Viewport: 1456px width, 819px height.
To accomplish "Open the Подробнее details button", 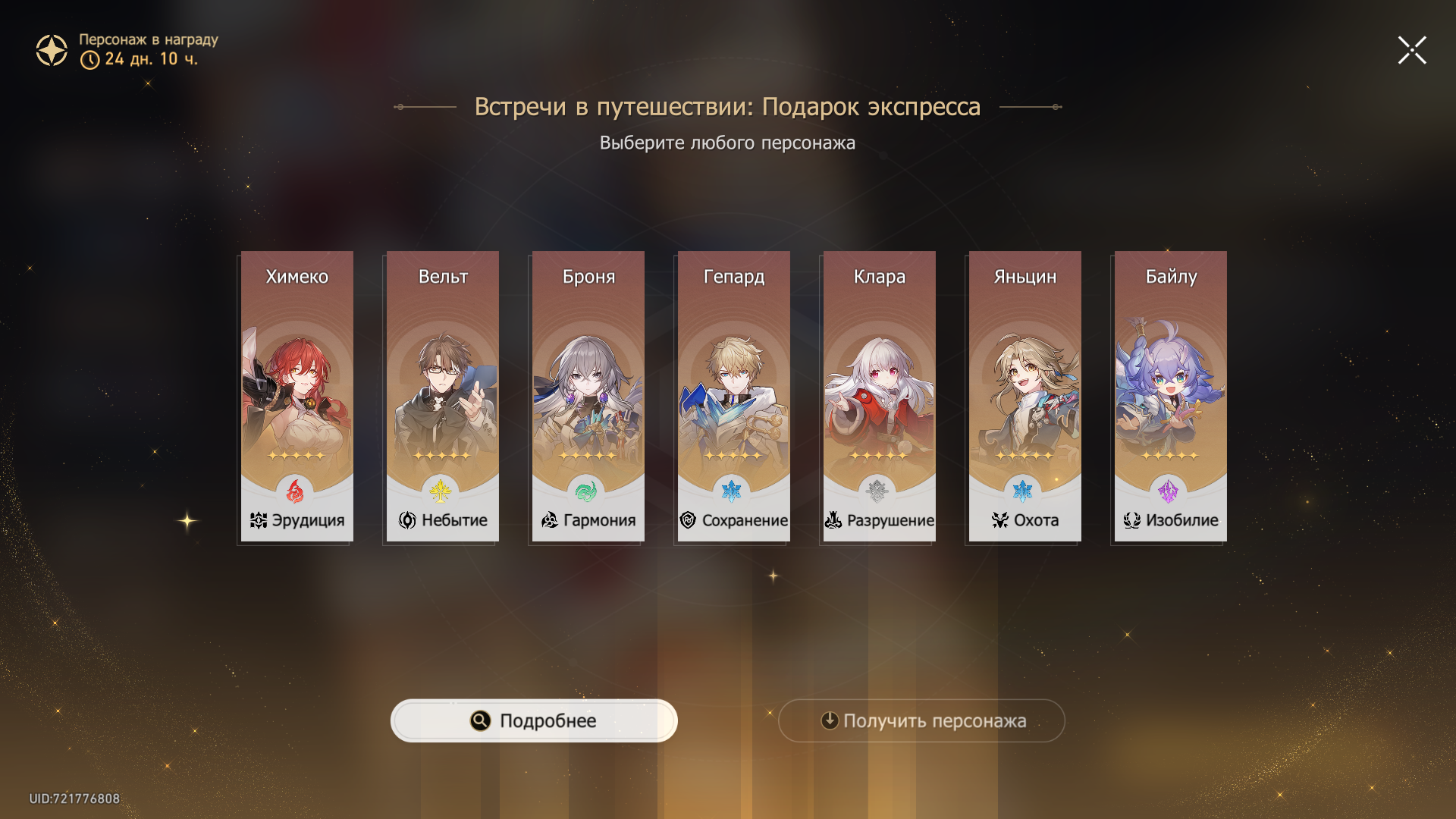I will pos(534,720).
